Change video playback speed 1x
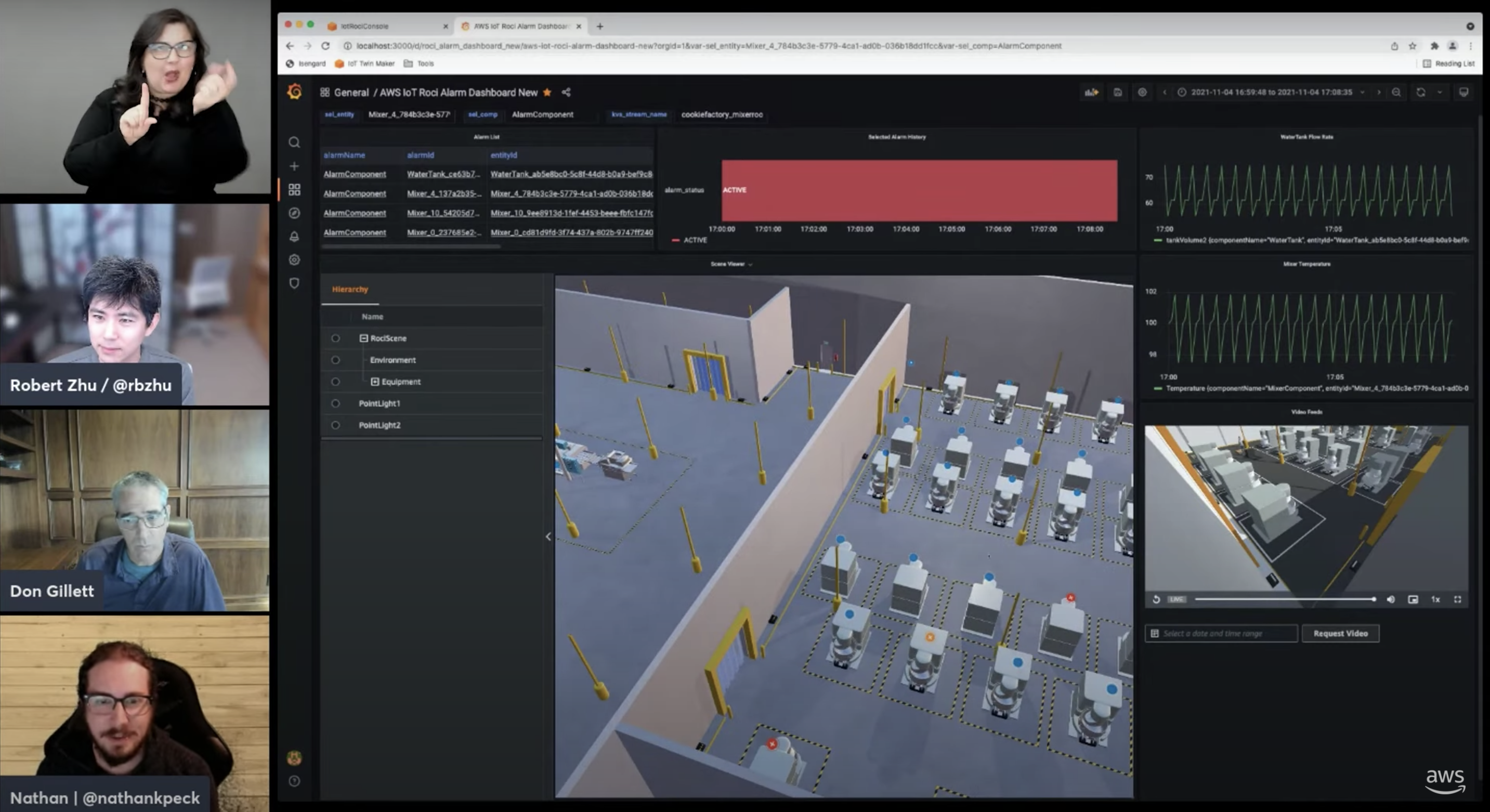 [1435, 599]
